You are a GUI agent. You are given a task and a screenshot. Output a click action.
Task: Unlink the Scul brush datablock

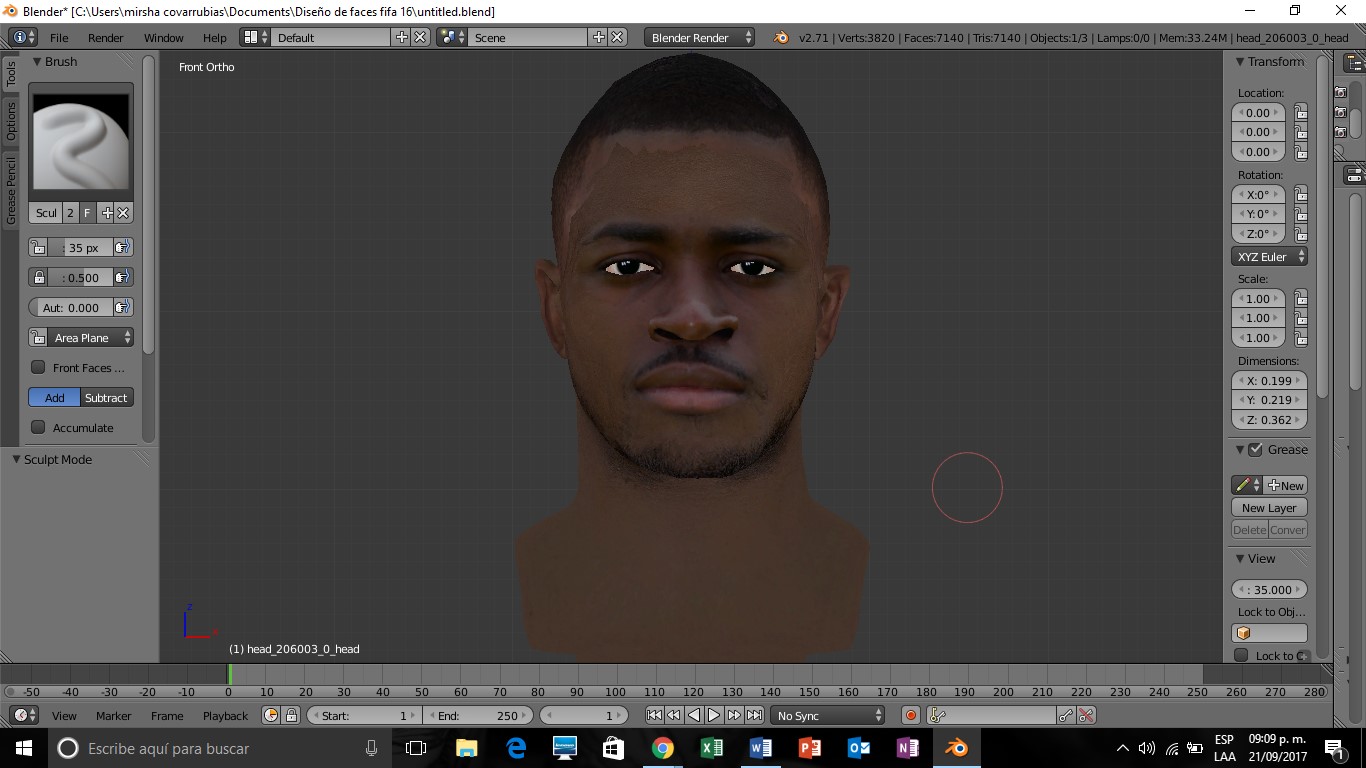point(123,213)
